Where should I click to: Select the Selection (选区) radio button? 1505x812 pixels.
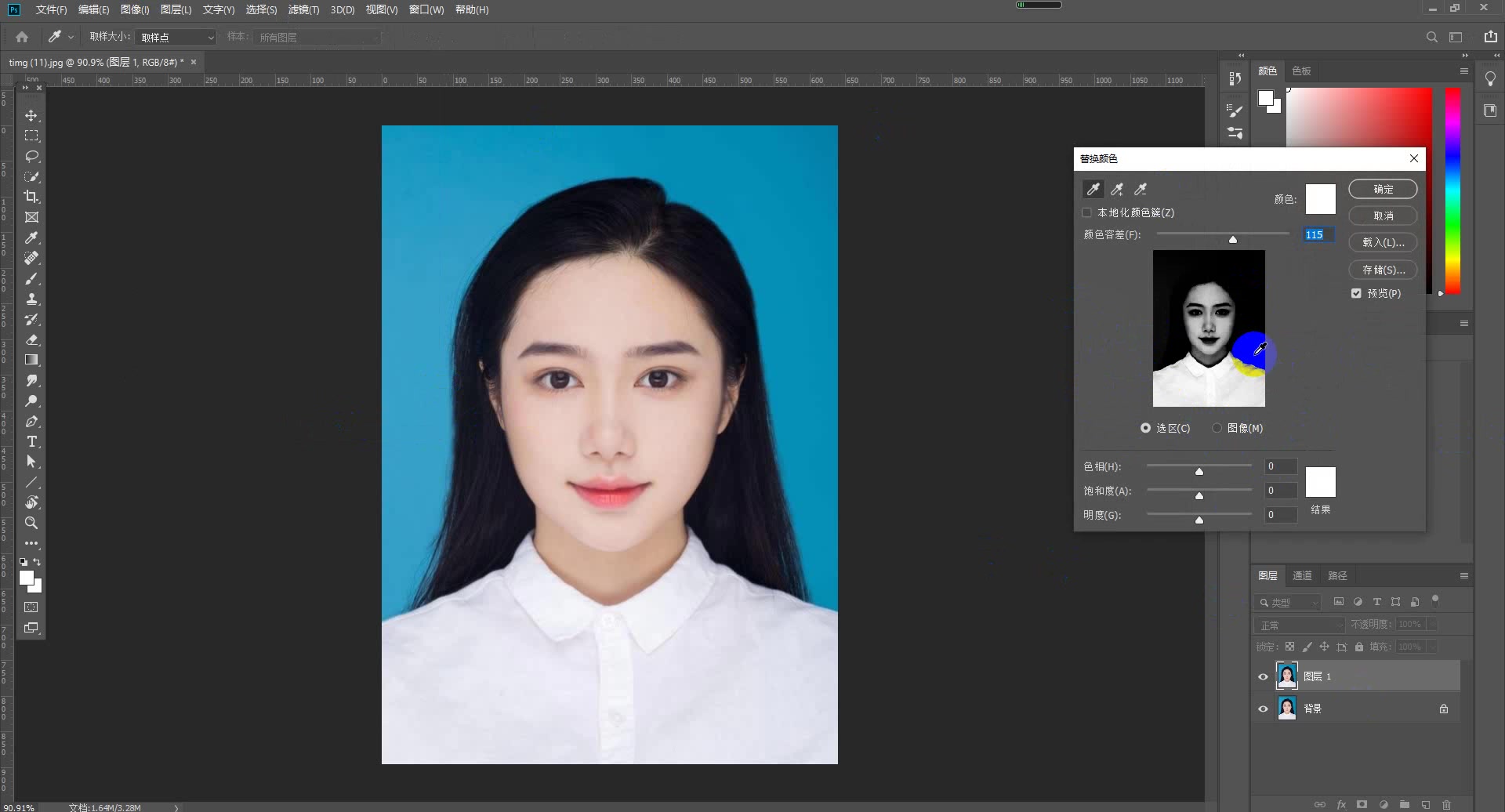1145,428
